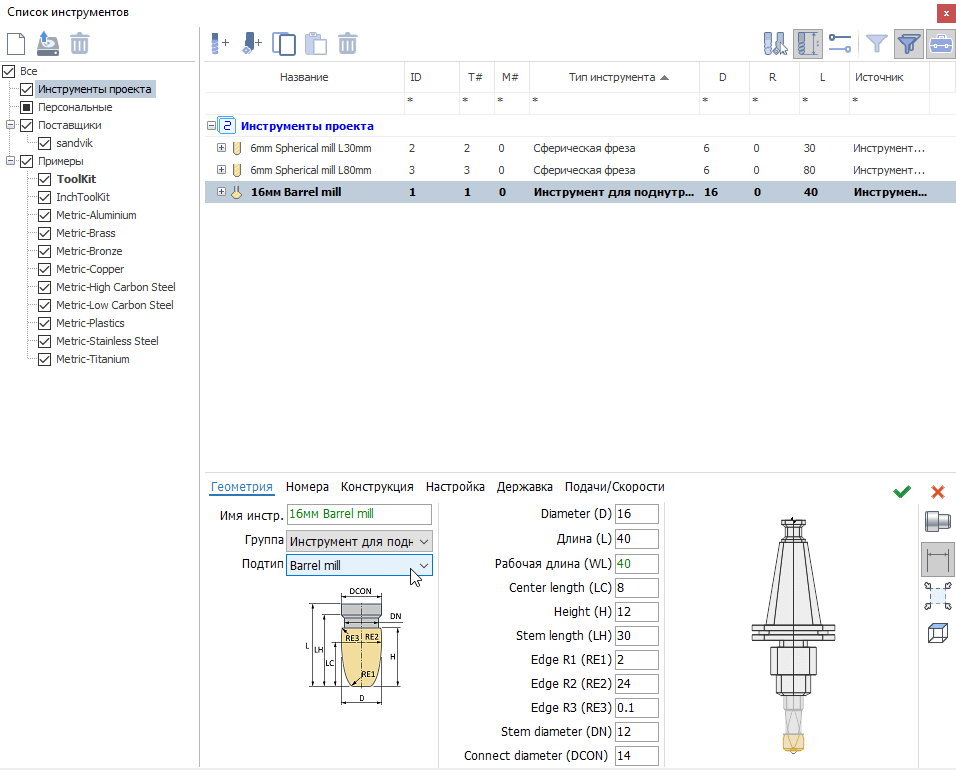The width and height of the screenshot is (956, 770).
Task: Select Metric-Stainless Steel in the tree
Action: (x=107, y=341)
